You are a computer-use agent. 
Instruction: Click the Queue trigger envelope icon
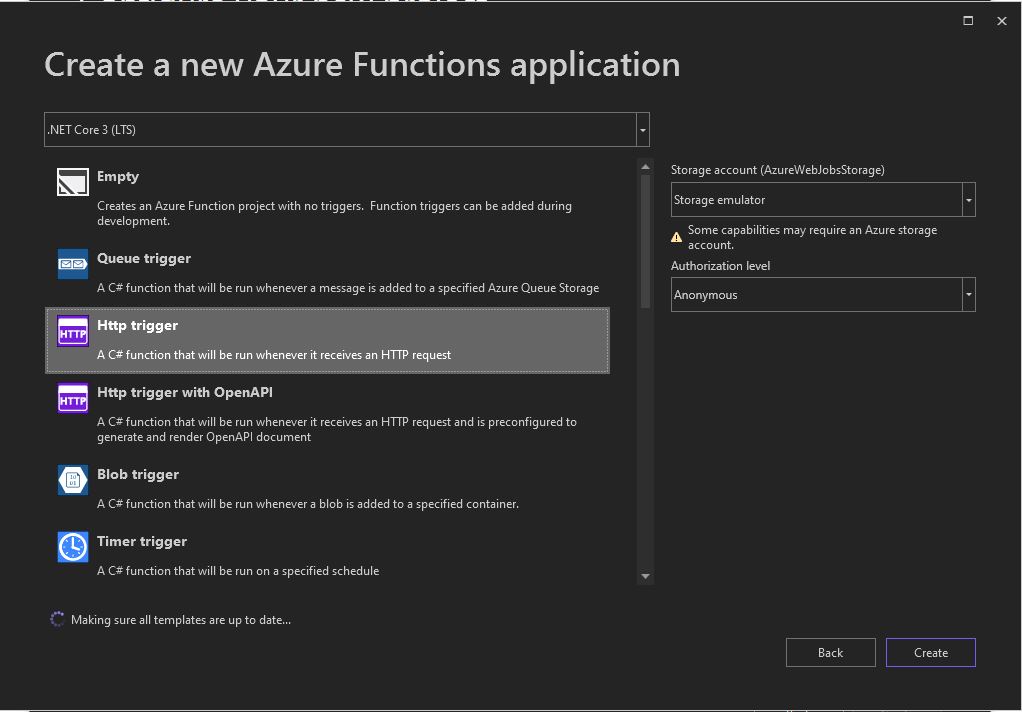click(x=73, y=264)
